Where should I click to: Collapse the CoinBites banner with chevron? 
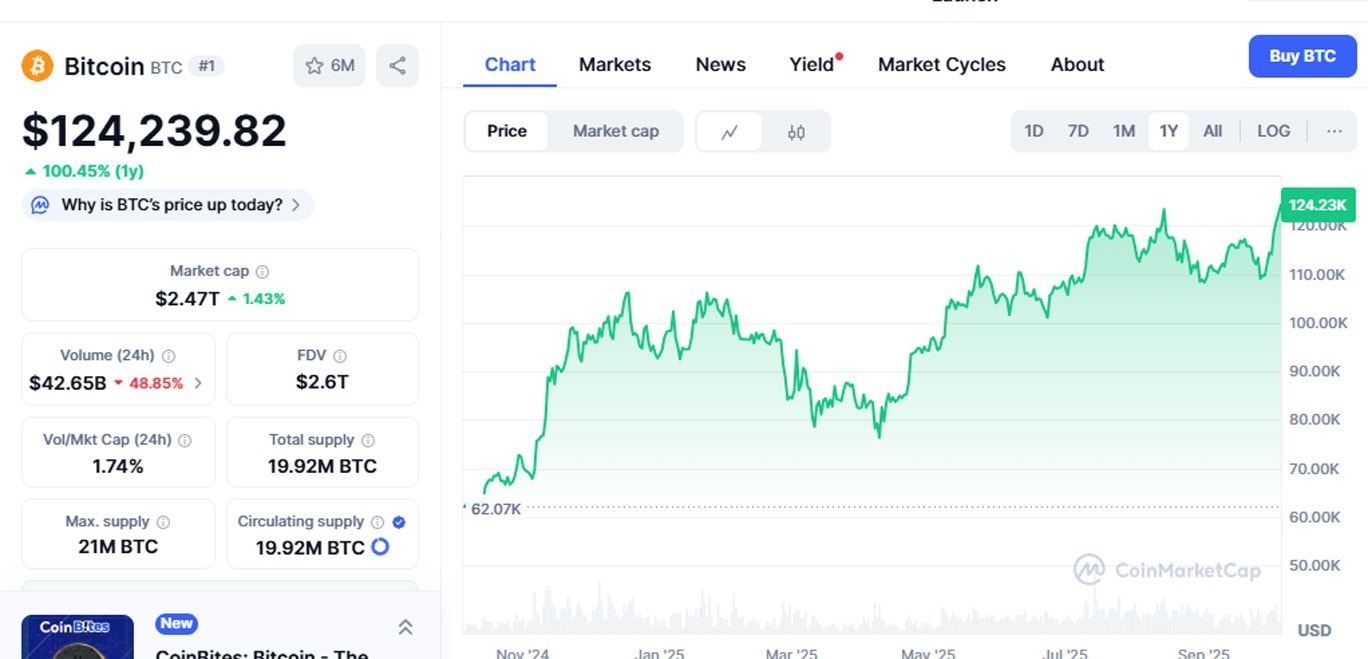click(405, 627)
